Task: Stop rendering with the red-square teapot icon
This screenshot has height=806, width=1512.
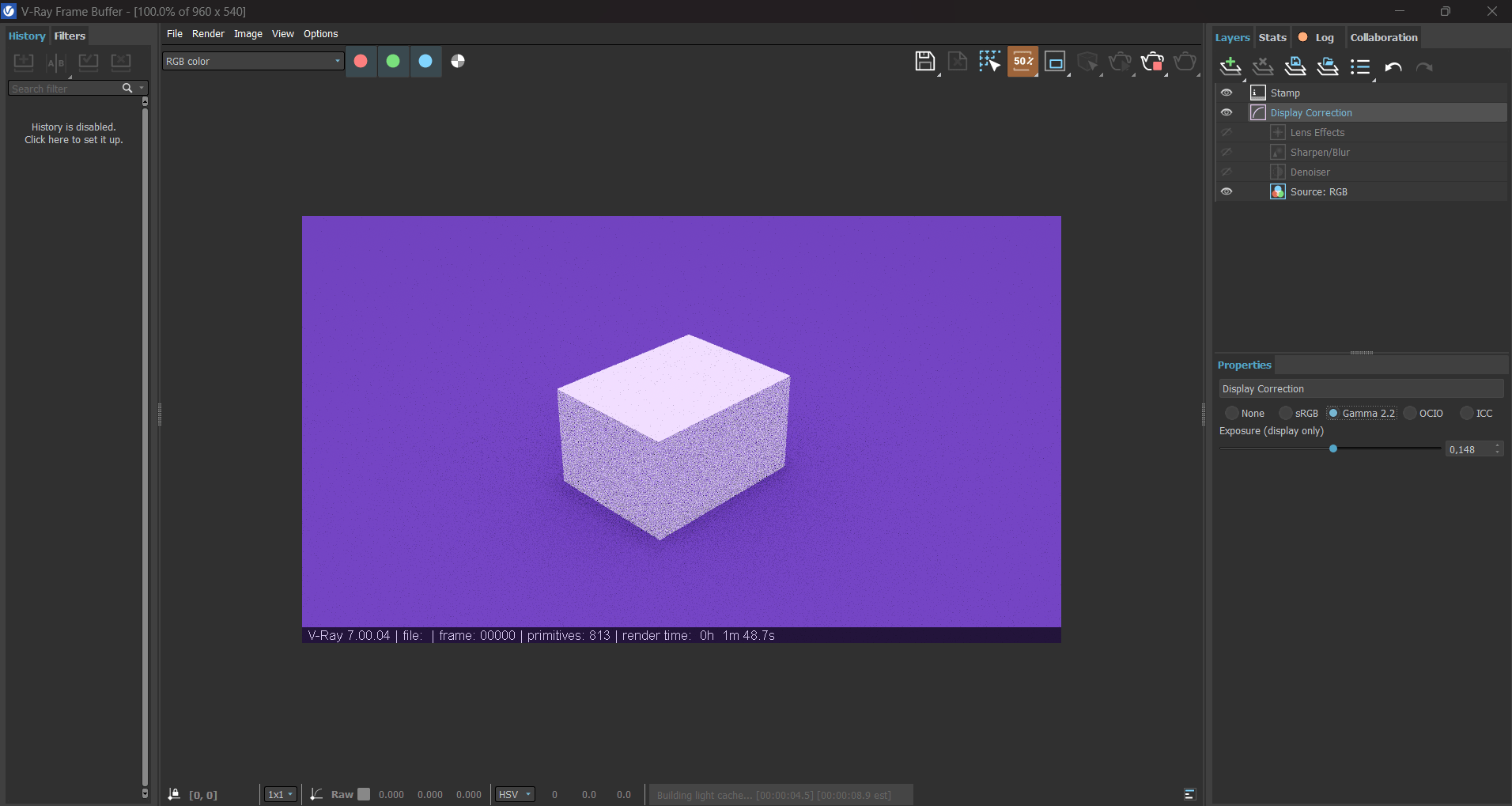Action: 1153,62
